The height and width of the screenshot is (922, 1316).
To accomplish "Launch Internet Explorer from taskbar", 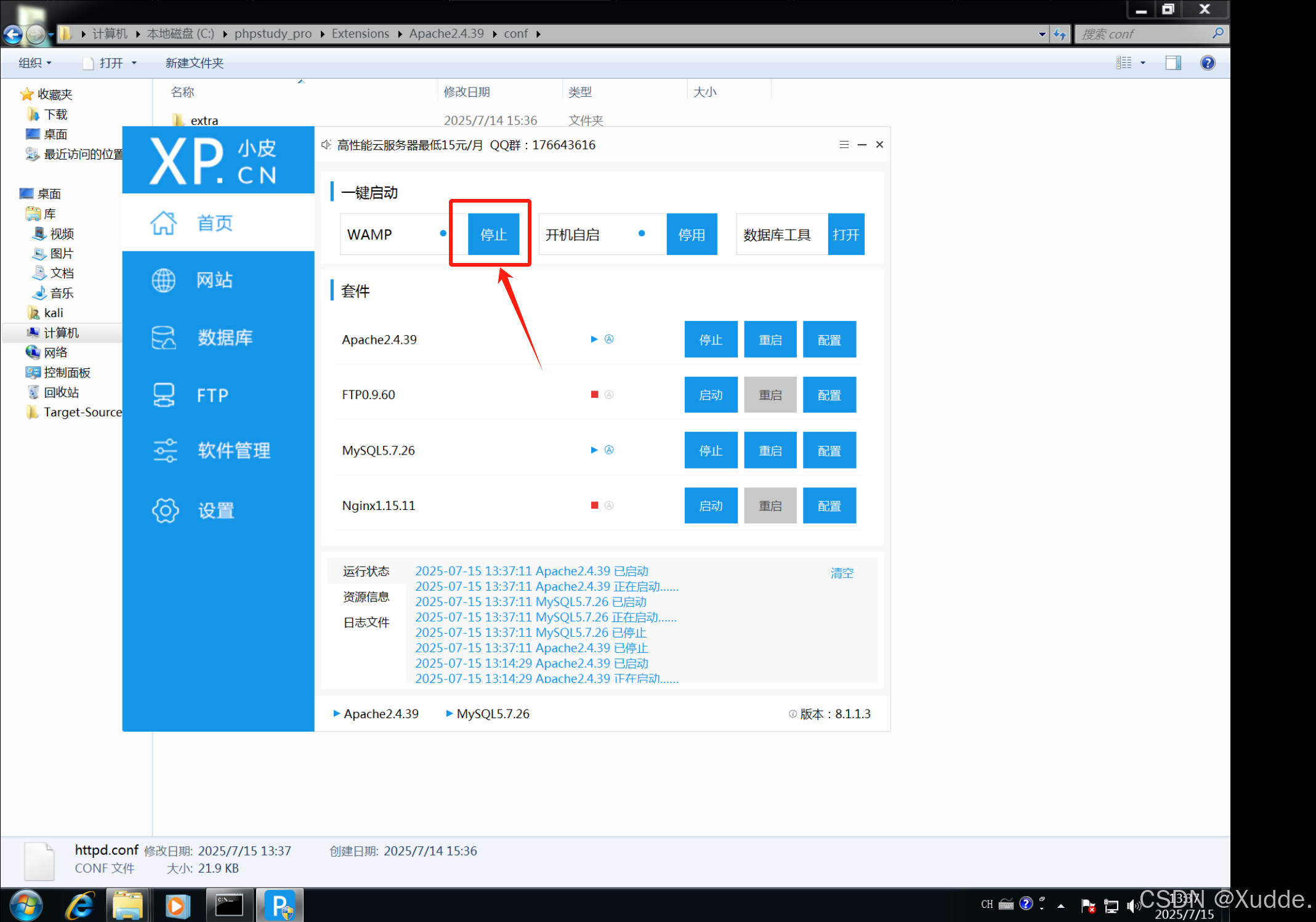I will point(79,905).
